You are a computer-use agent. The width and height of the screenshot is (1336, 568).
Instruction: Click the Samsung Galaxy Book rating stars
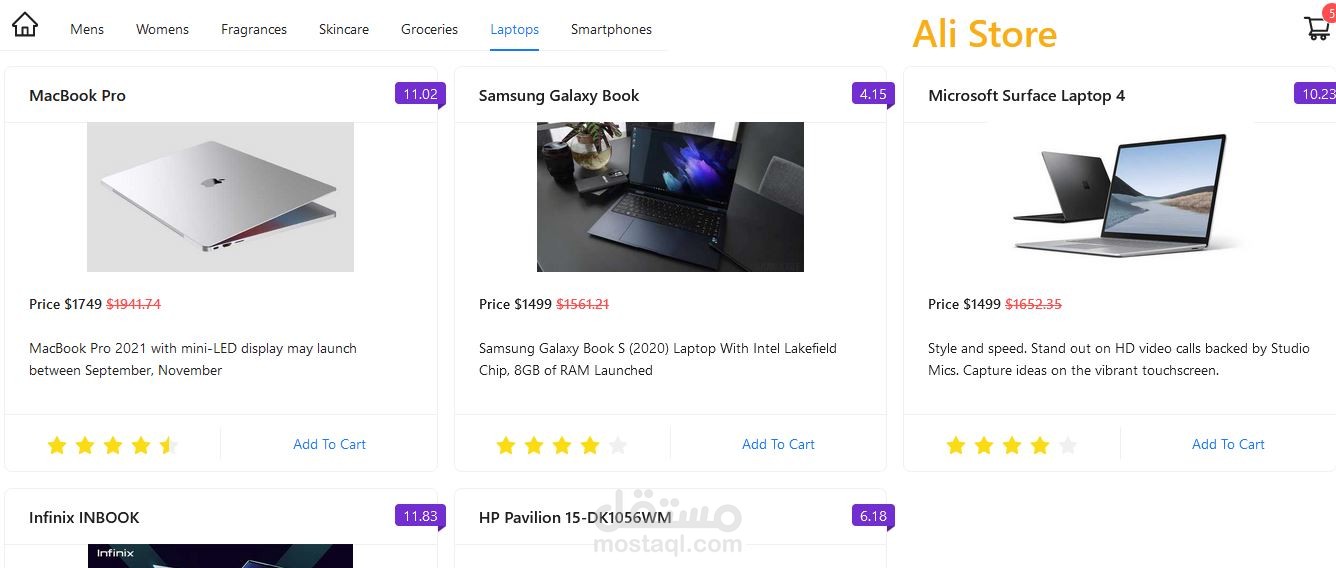click(x=562, y=445)
